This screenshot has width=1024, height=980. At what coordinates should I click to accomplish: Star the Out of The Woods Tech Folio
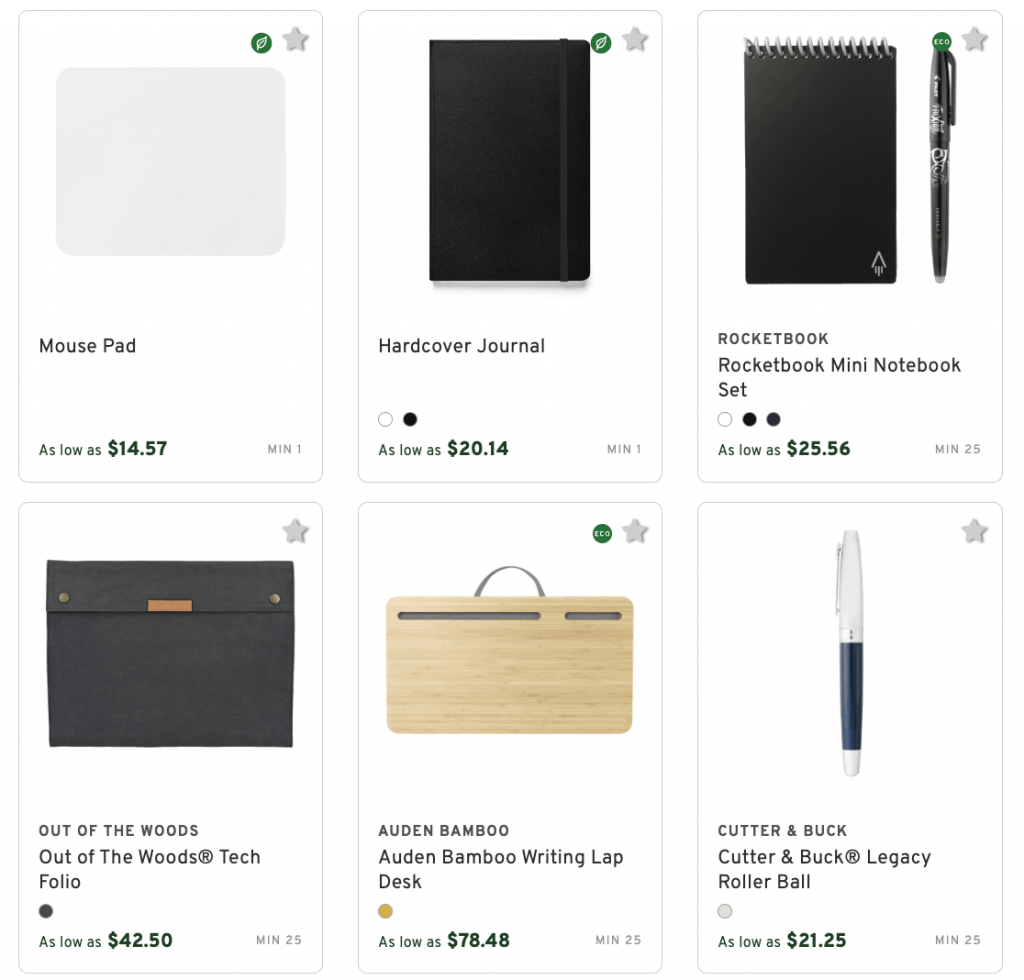click(x=295, y=532)
